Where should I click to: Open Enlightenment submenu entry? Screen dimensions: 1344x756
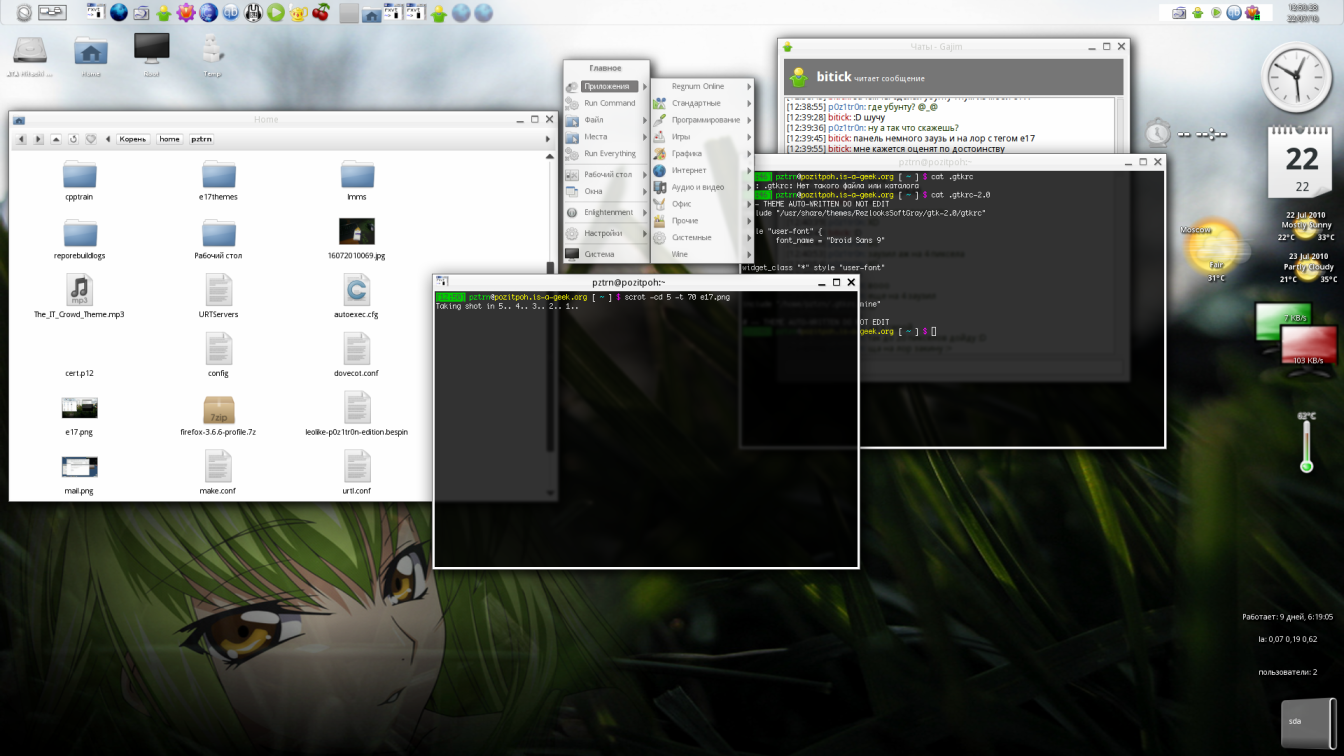[606, 212]
